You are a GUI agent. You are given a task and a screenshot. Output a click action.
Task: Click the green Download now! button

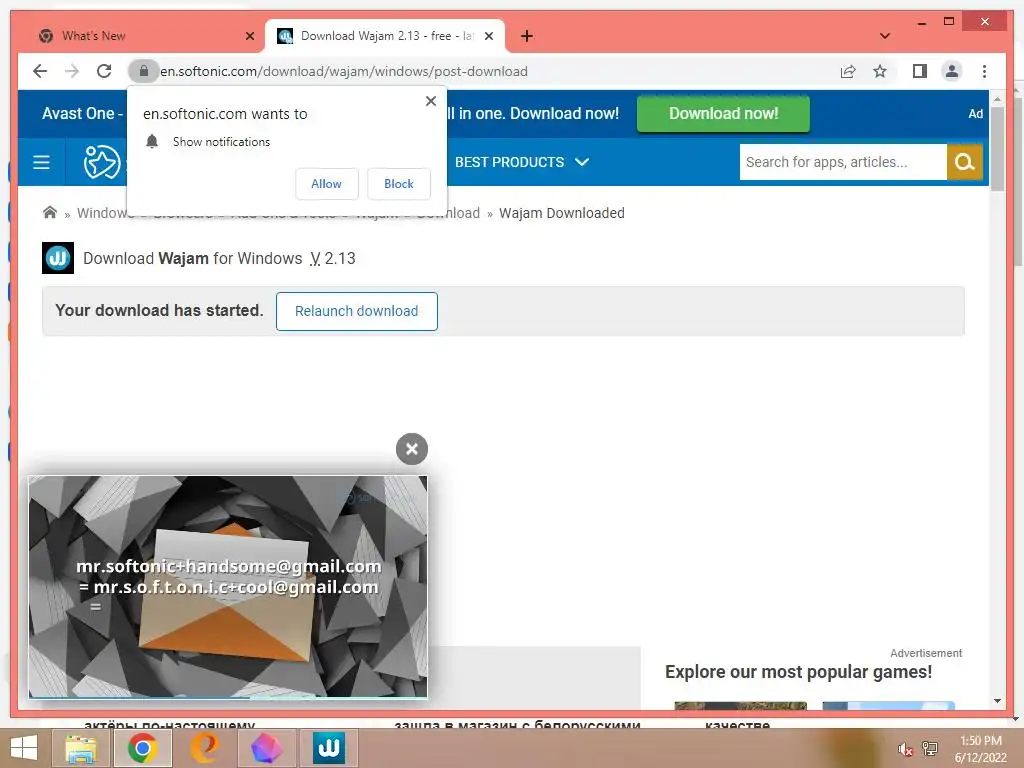[x=723, y=114]
